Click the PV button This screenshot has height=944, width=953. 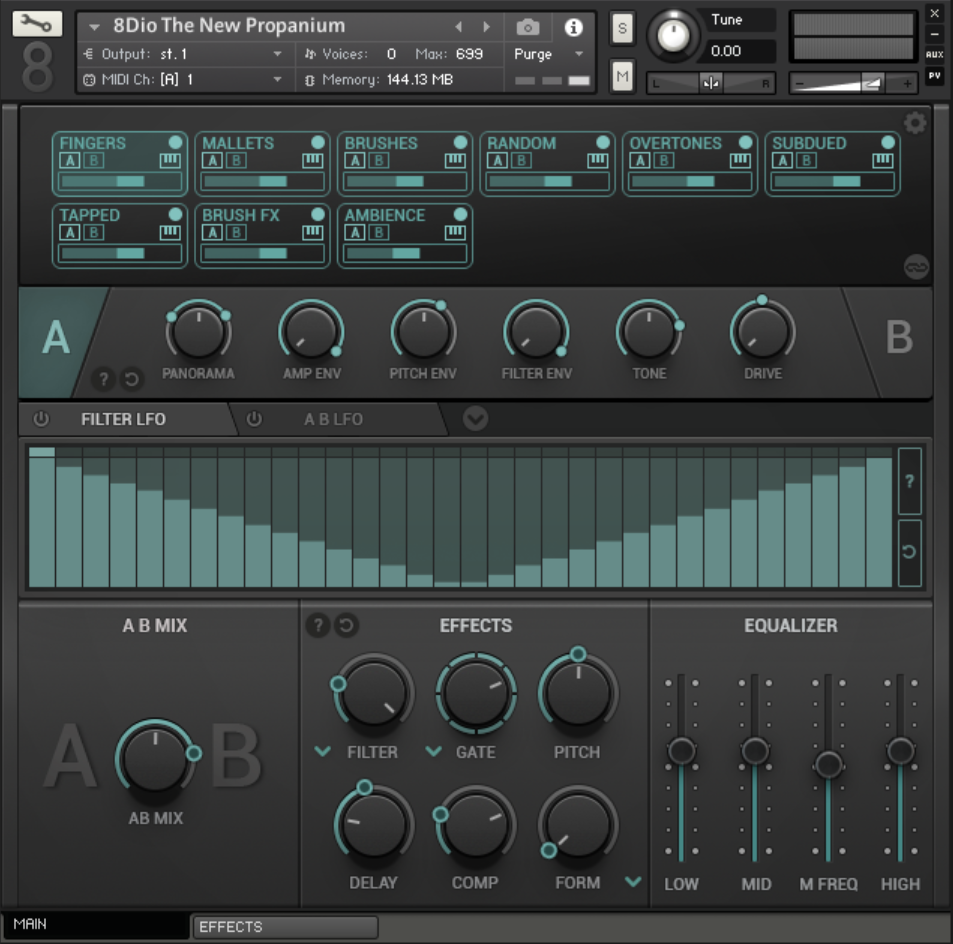(x=934, y=76)
